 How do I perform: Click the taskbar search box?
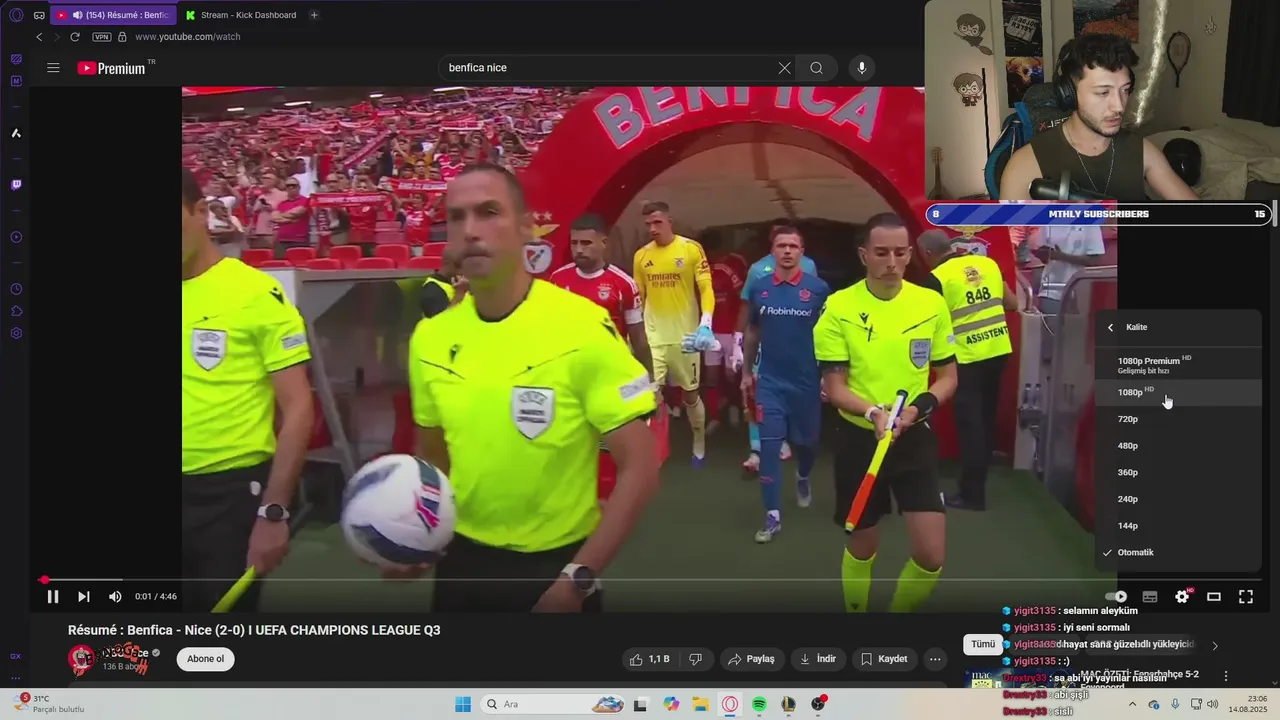click(554, 704)
